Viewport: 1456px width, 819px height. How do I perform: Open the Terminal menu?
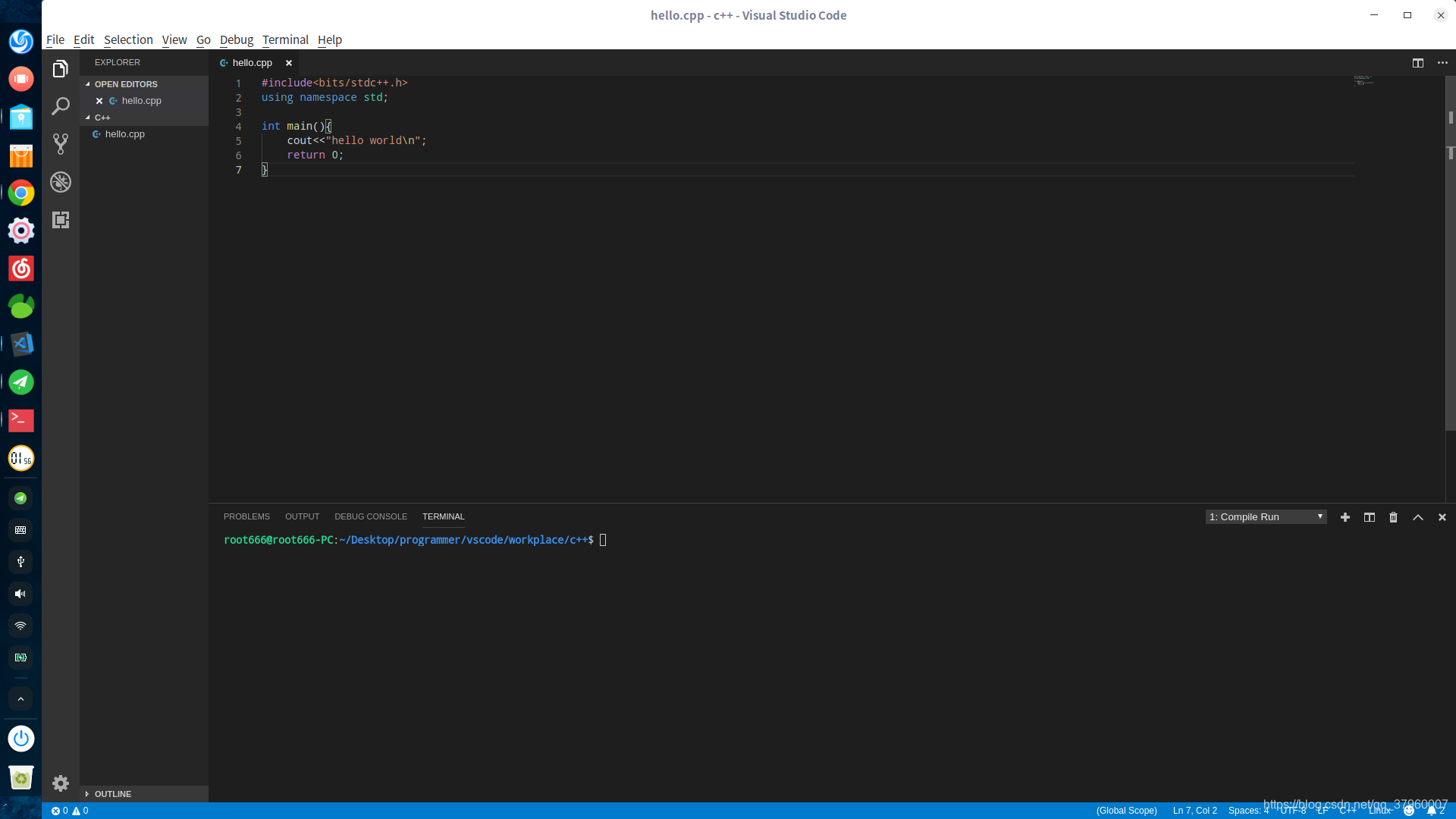coord(285,39)
